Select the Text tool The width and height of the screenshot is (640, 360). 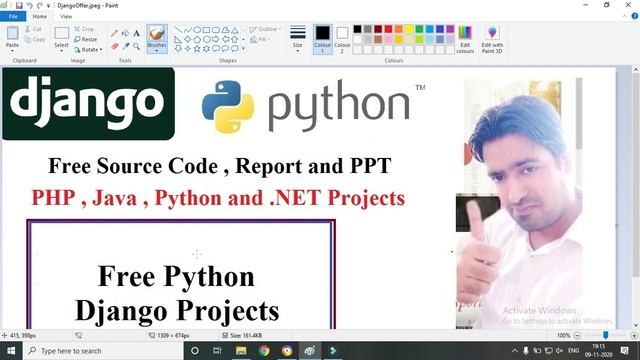coord(136,33)
